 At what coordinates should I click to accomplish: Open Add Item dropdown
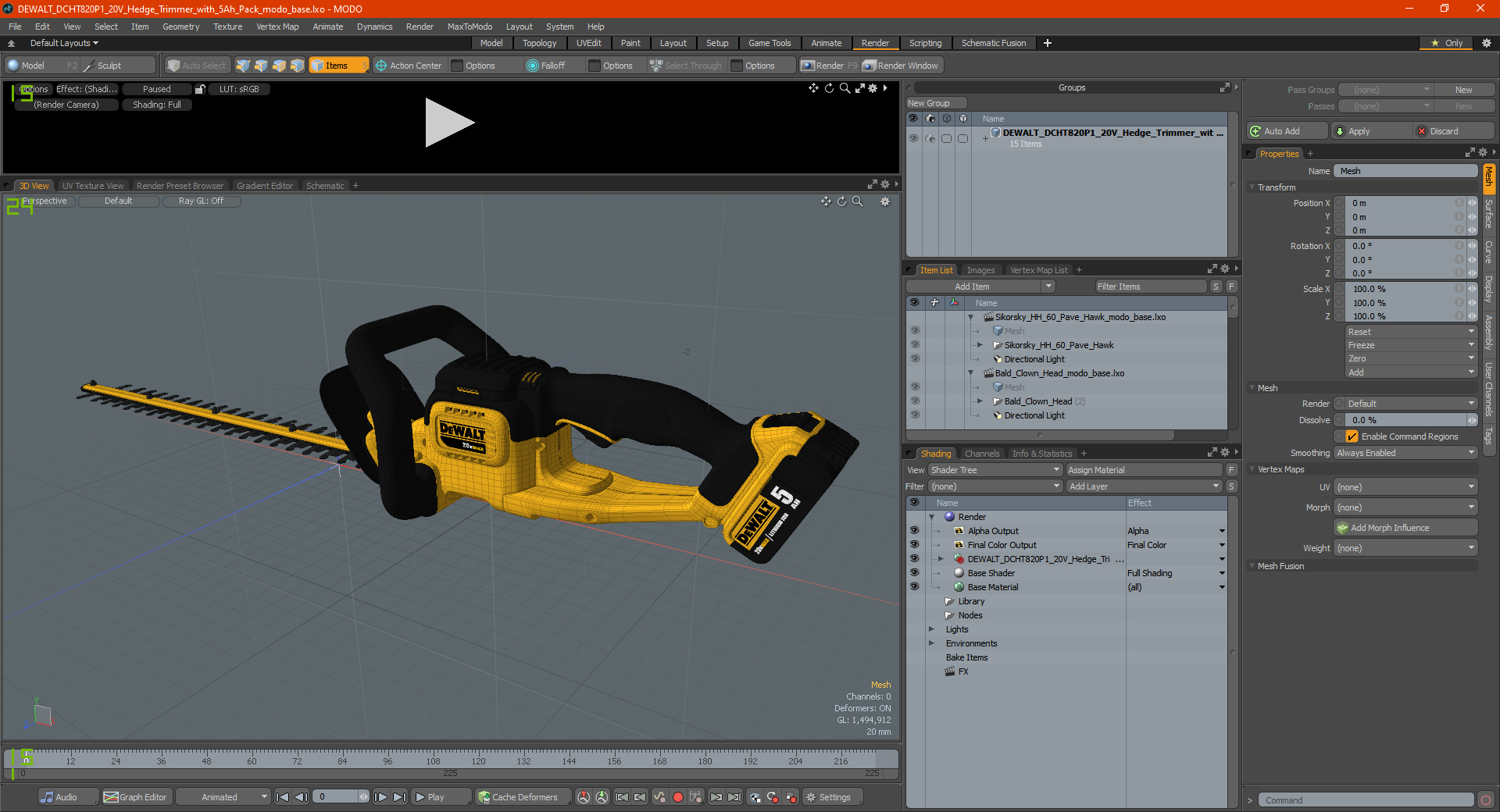(980, 287)
